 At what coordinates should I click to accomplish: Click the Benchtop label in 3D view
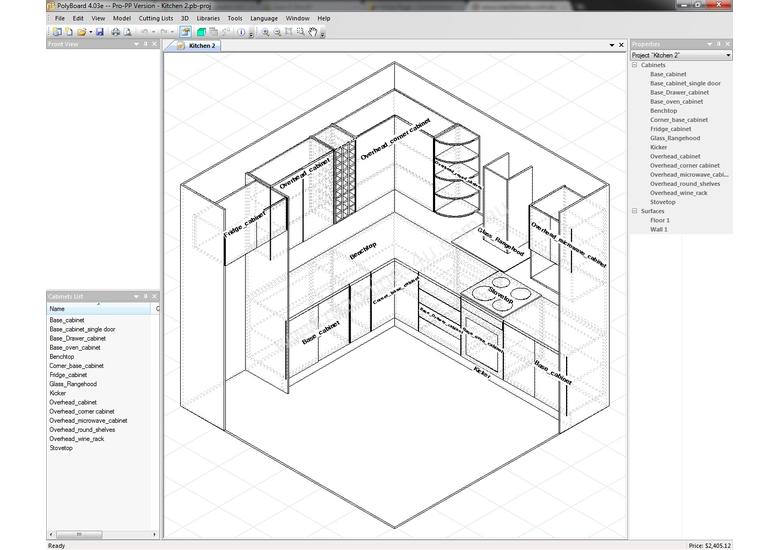point(363,251)
